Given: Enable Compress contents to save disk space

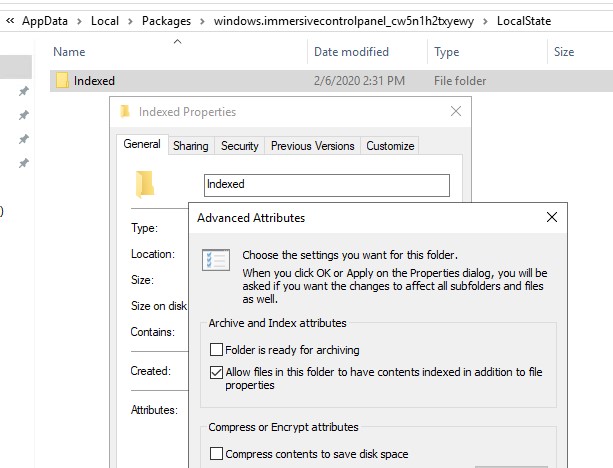Looking at the screenshot, I should [x=217, y=454].
